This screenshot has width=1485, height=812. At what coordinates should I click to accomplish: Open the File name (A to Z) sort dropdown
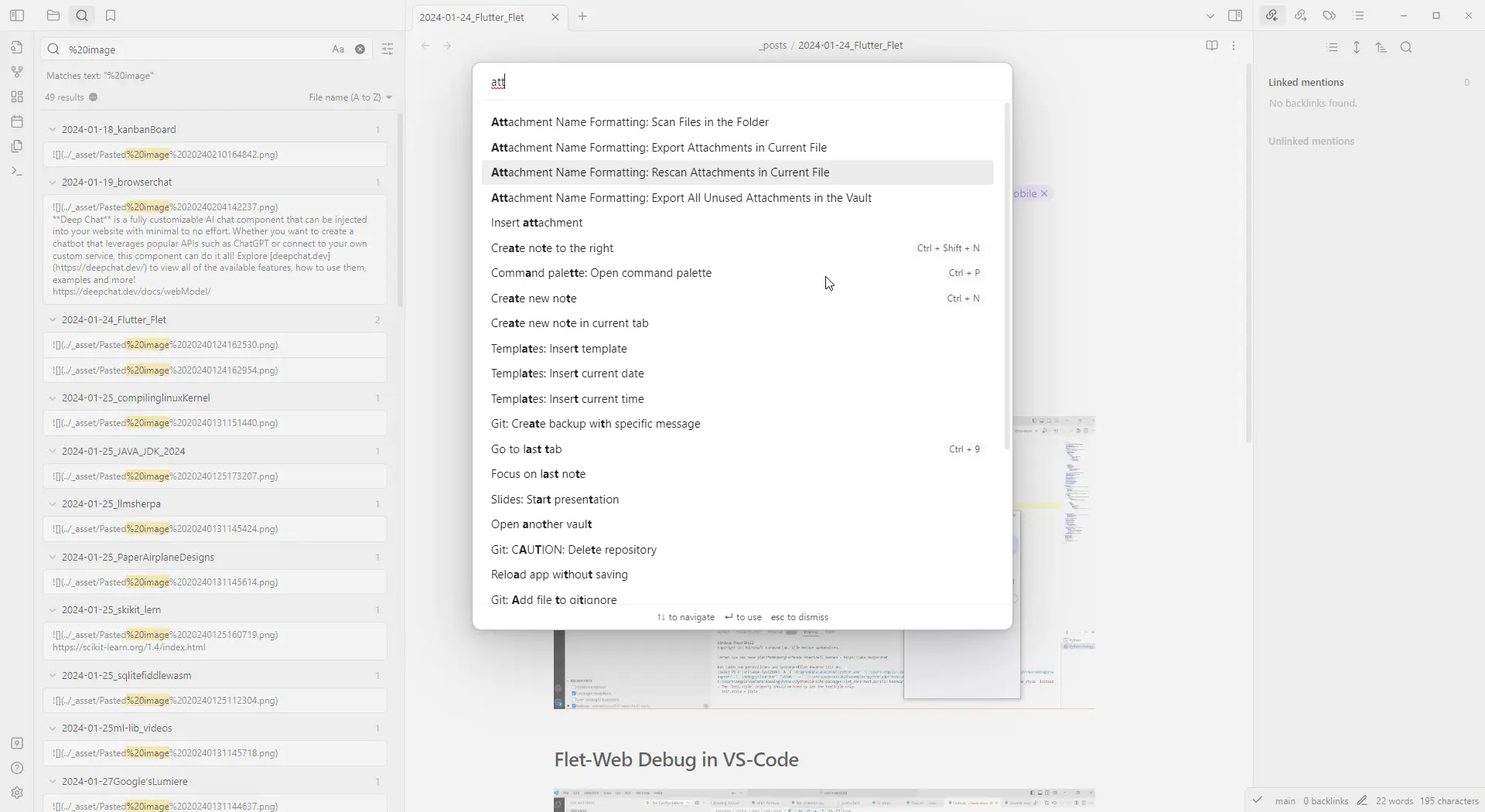pos(350,97)
